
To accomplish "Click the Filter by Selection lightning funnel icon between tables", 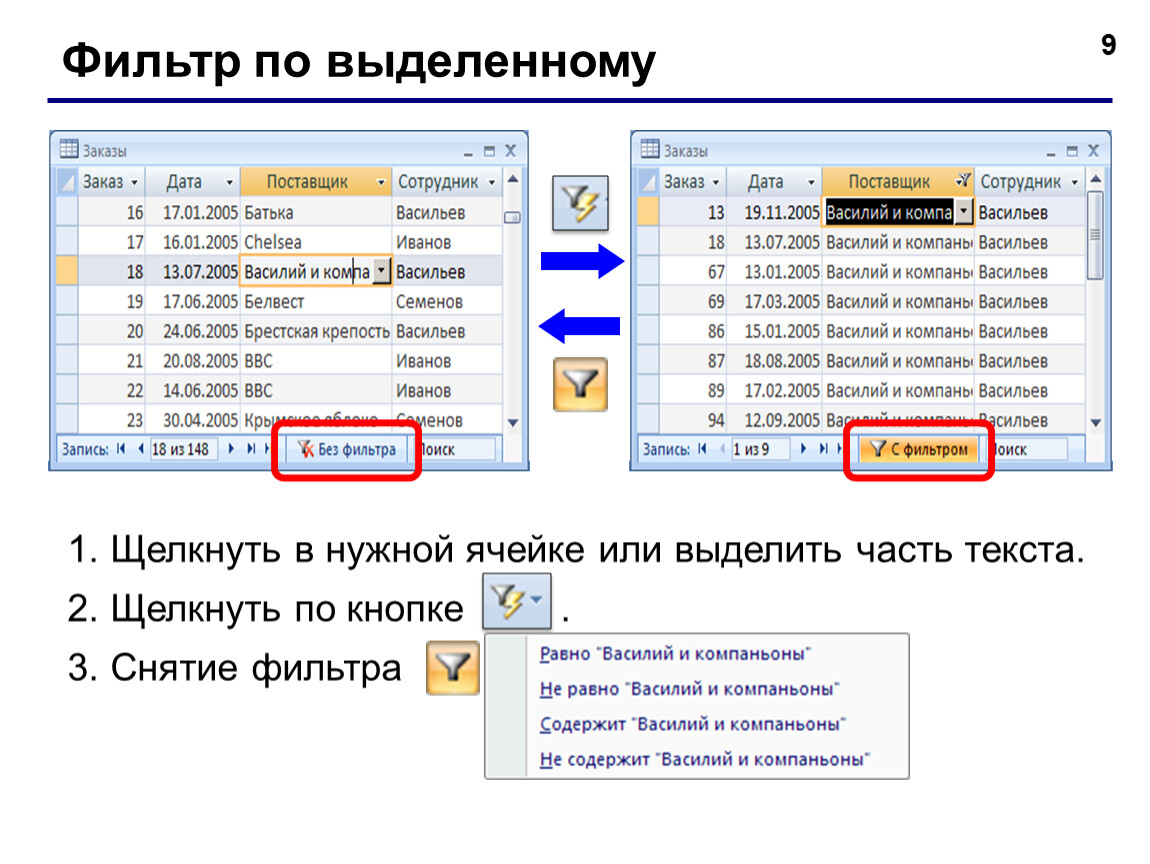I will [x=580, y=202].
